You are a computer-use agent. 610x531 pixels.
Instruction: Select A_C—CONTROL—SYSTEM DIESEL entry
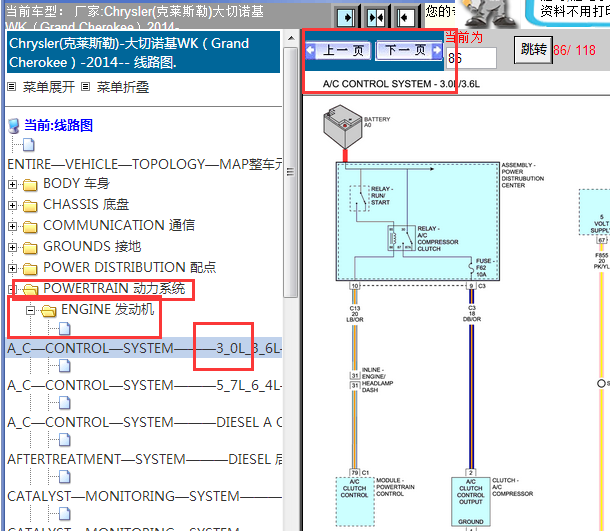[x=144, y=422]
